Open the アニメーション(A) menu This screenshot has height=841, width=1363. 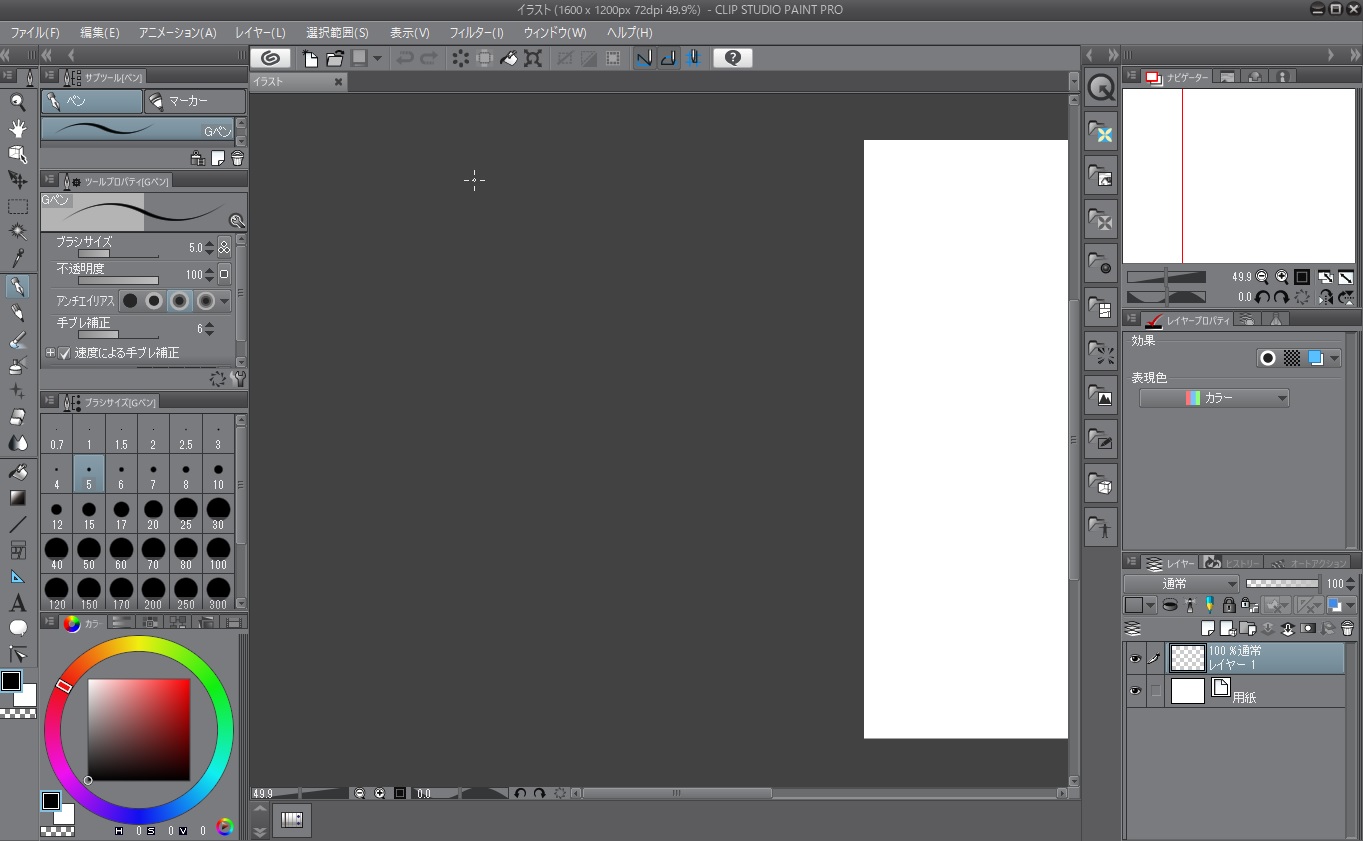tap(177, 33)
